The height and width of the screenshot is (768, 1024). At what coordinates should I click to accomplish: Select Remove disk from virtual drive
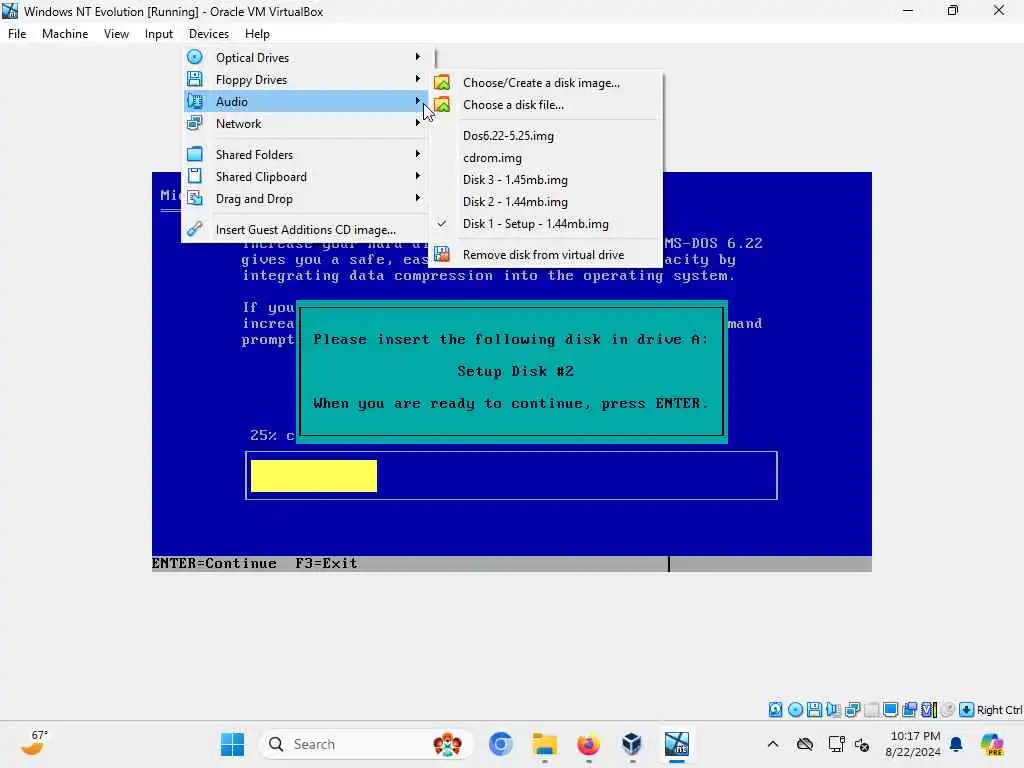pos(543,254)
